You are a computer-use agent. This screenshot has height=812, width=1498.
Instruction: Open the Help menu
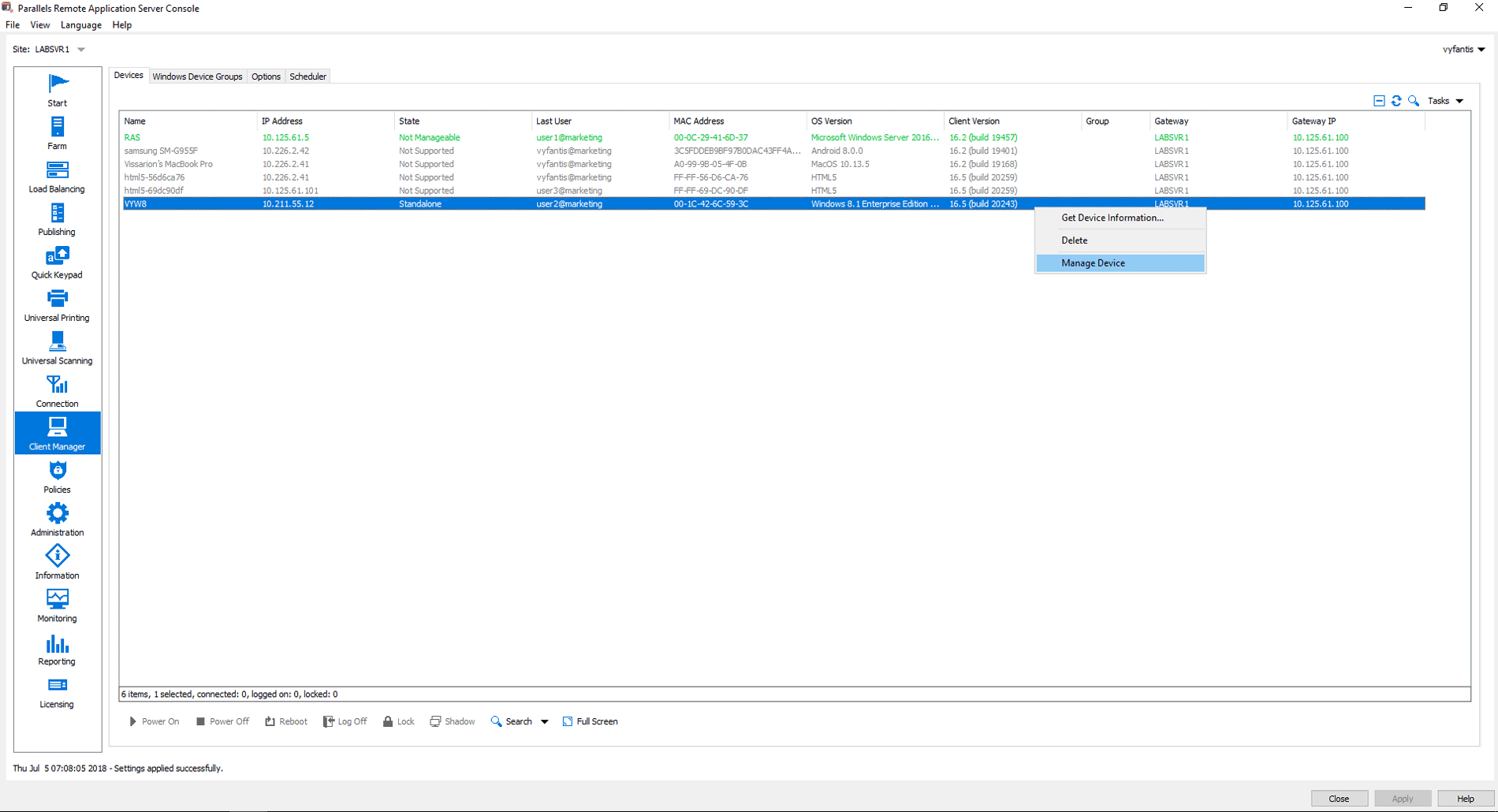121,25
